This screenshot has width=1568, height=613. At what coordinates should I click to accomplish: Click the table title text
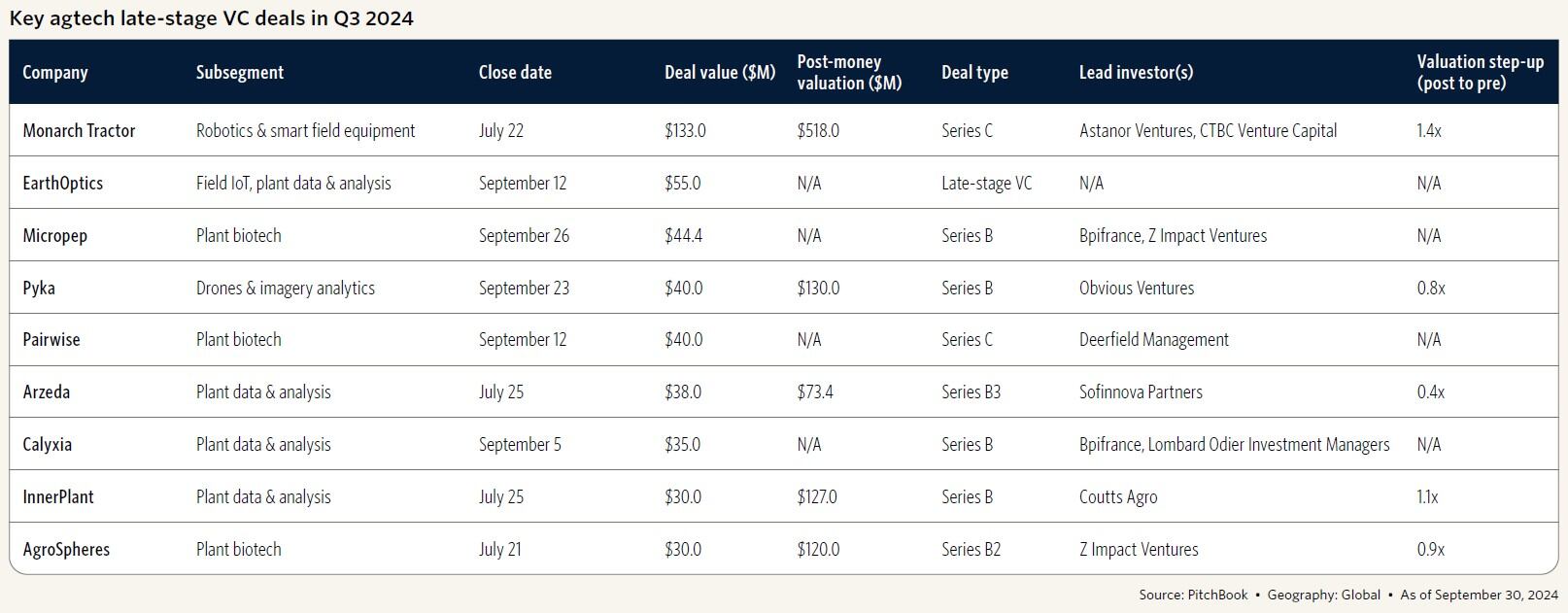212,18
